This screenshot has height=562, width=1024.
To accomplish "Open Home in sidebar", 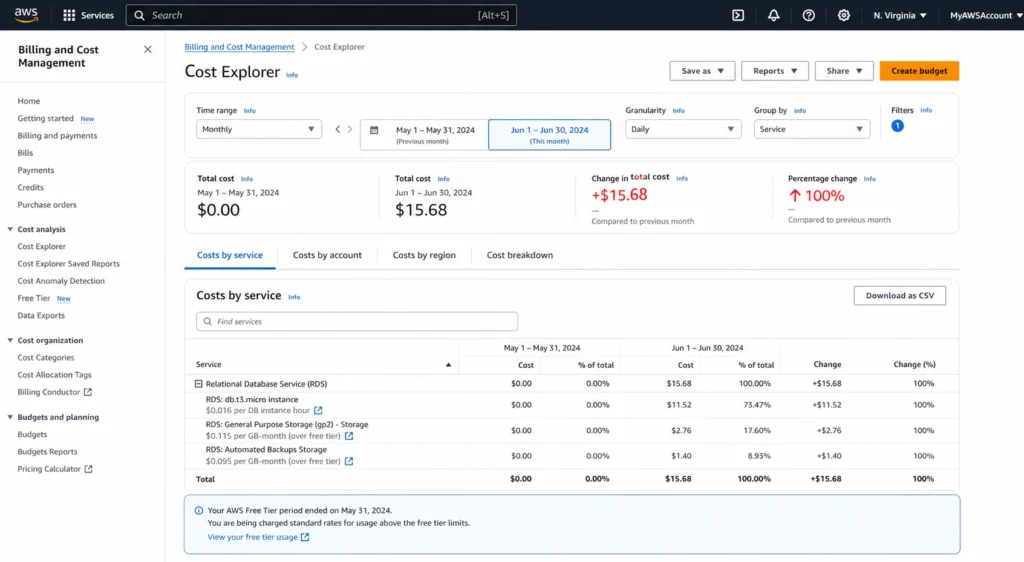I will 29,101.
